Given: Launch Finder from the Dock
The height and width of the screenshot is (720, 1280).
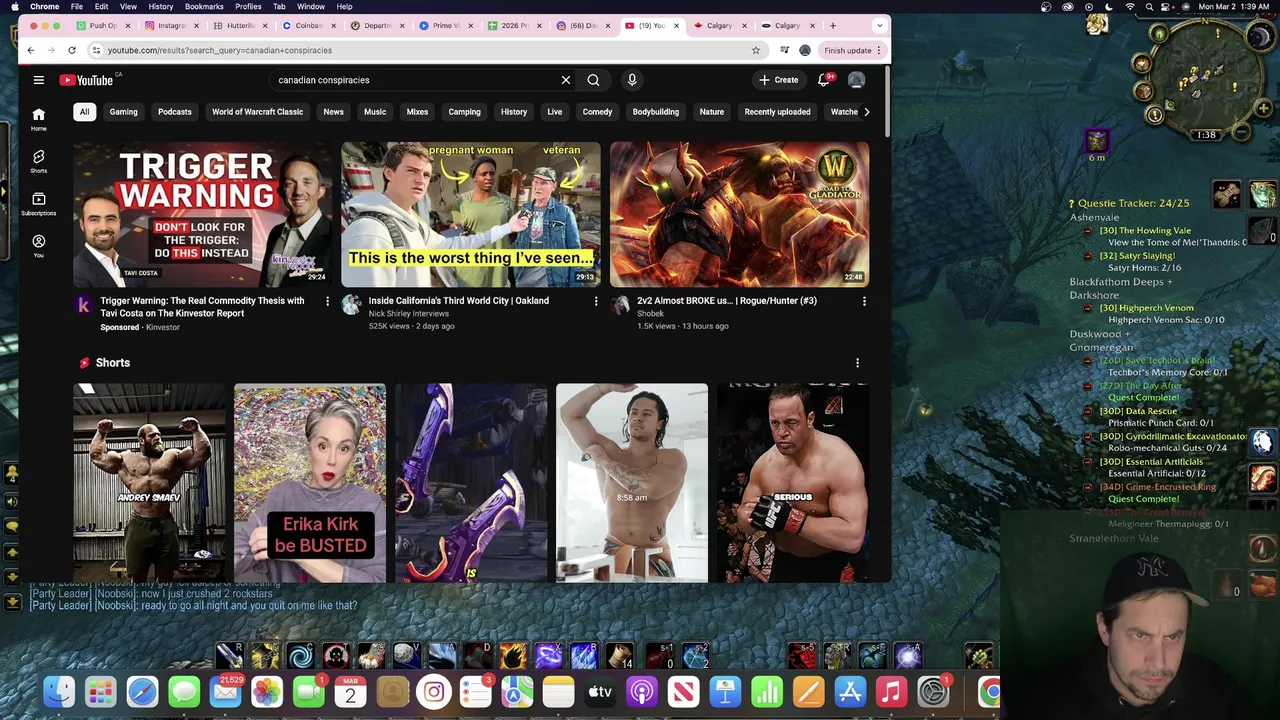Looking at the screenshot, I should (59, 692).
